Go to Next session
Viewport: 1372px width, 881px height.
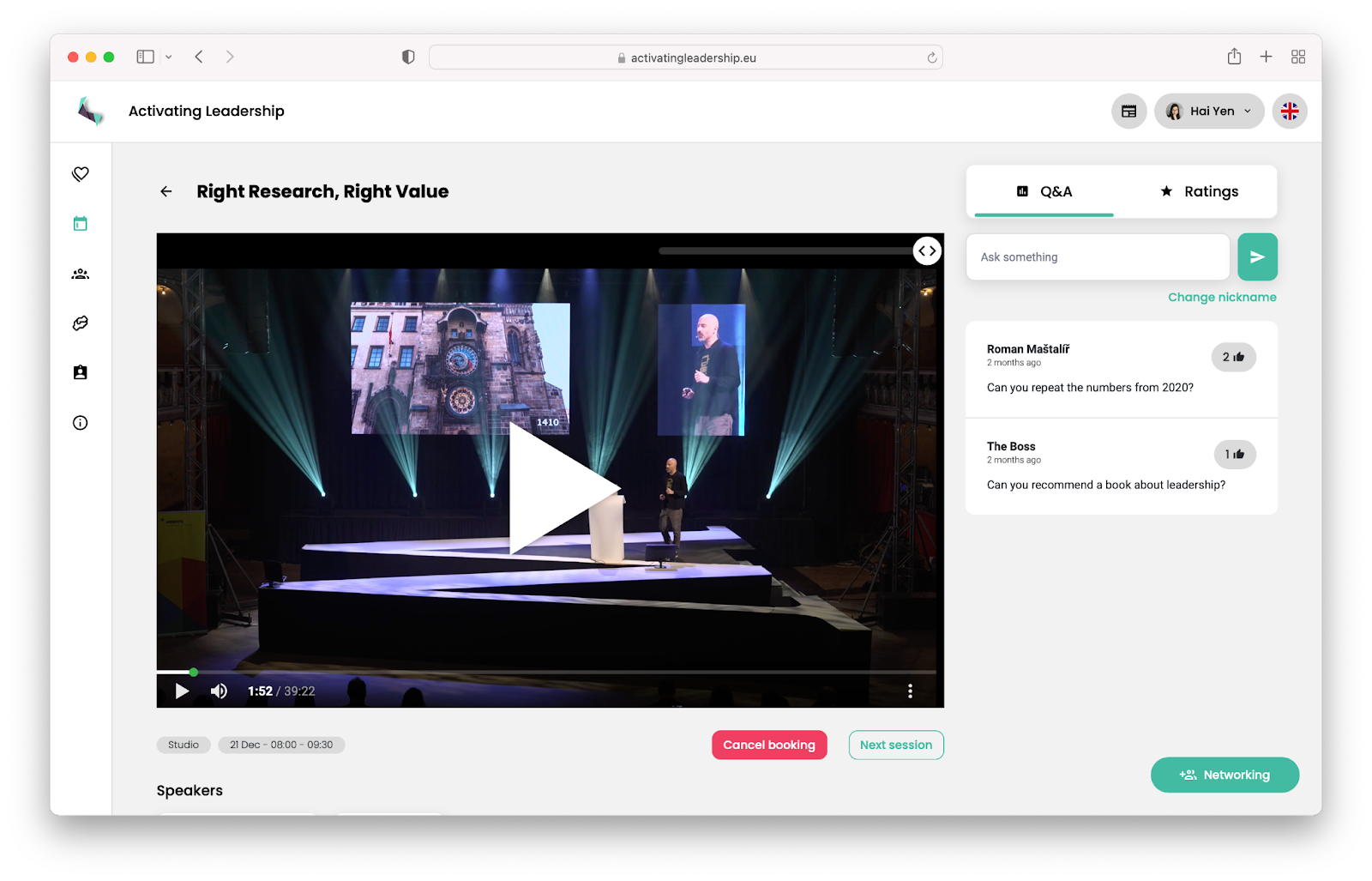[896, 745]
